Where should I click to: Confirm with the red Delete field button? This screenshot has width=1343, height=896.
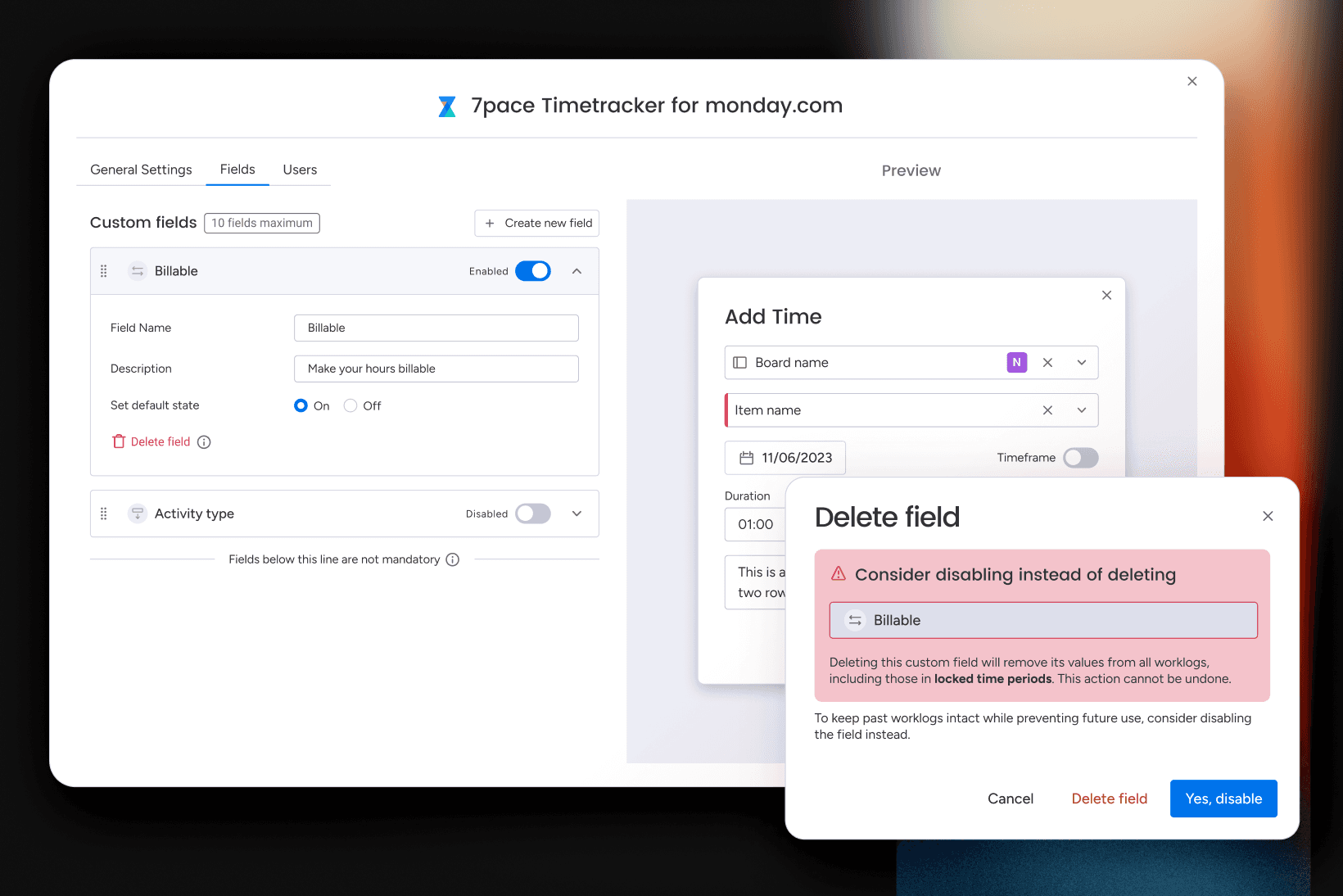(x=1110, y=799)
